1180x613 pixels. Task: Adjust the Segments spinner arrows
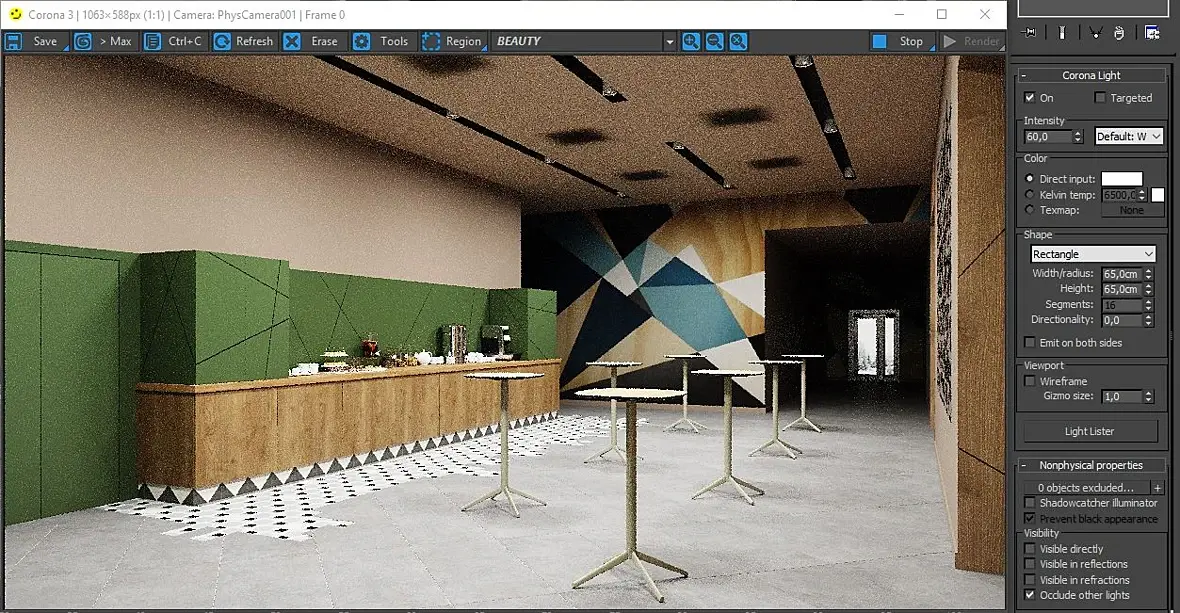point(1148,305)
